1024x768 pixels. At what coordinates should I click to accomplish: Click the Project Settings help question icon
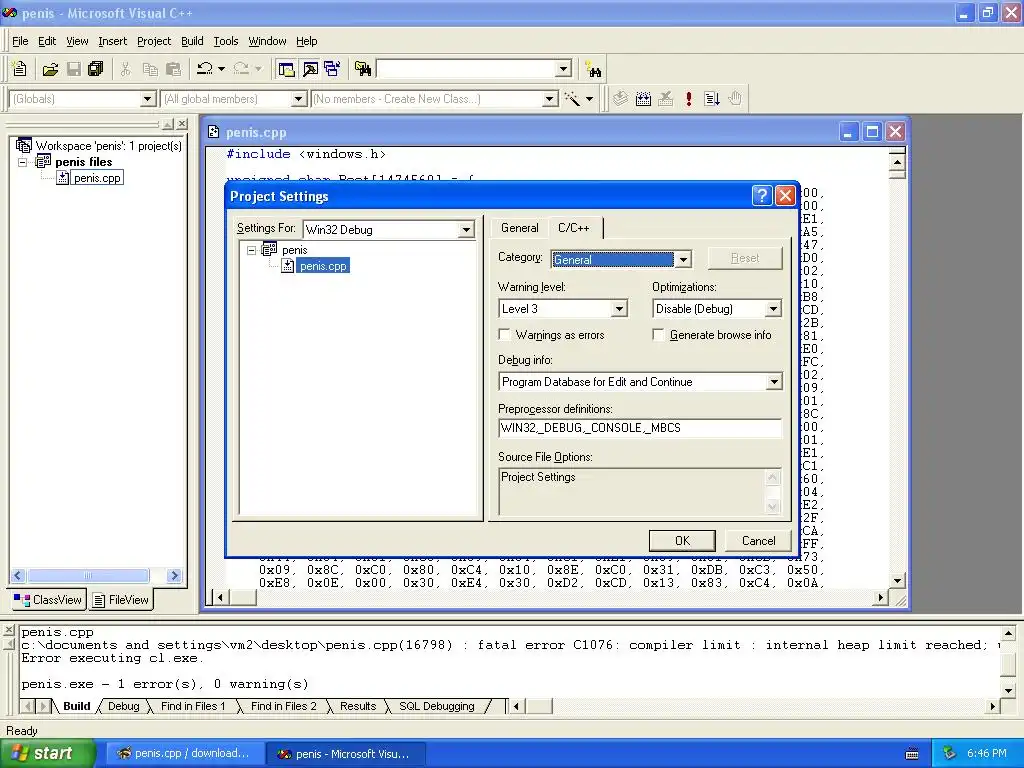point(761,195)
